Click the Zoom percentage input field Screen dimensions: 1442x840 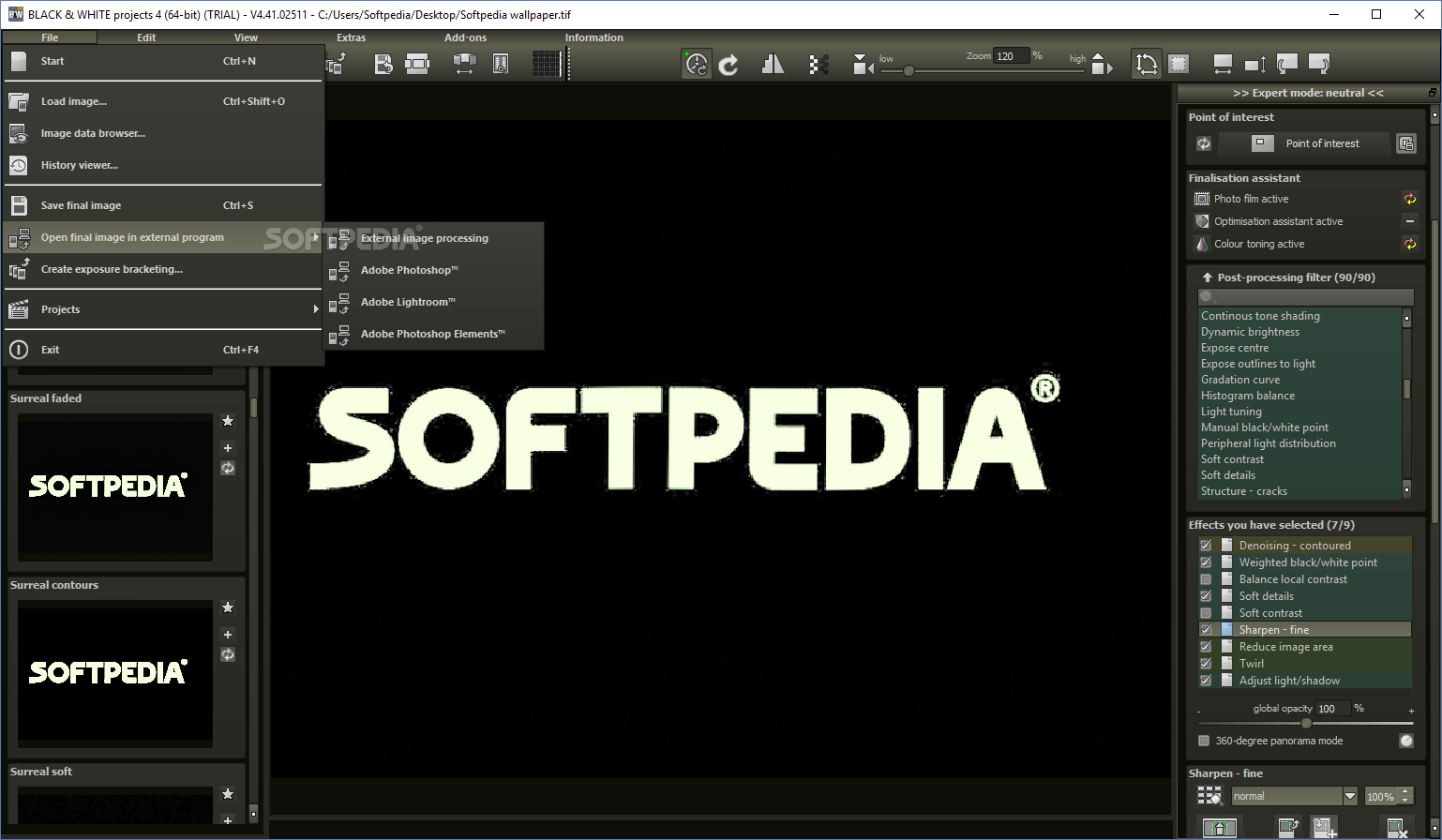pyautogui.click(x=1012, y=56)
